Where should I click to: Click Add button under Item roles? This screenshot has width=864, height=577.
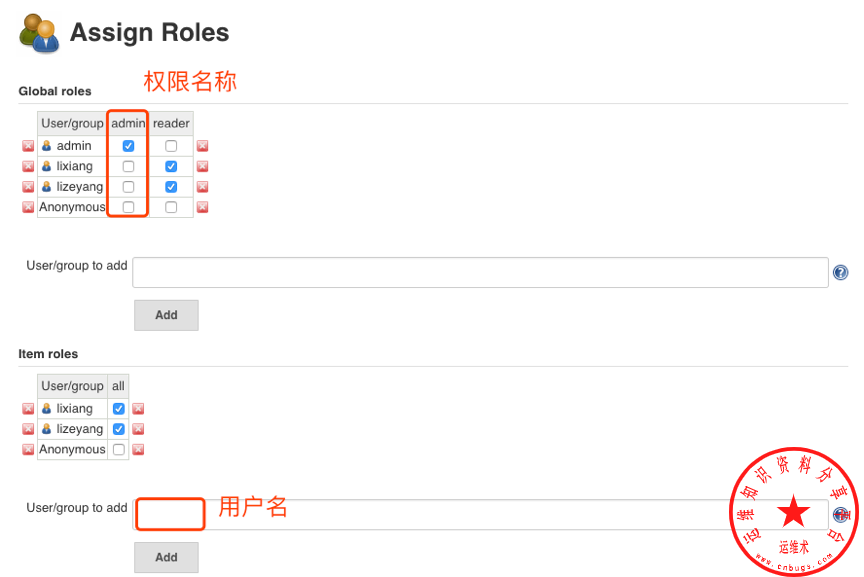tap(166, 557)
